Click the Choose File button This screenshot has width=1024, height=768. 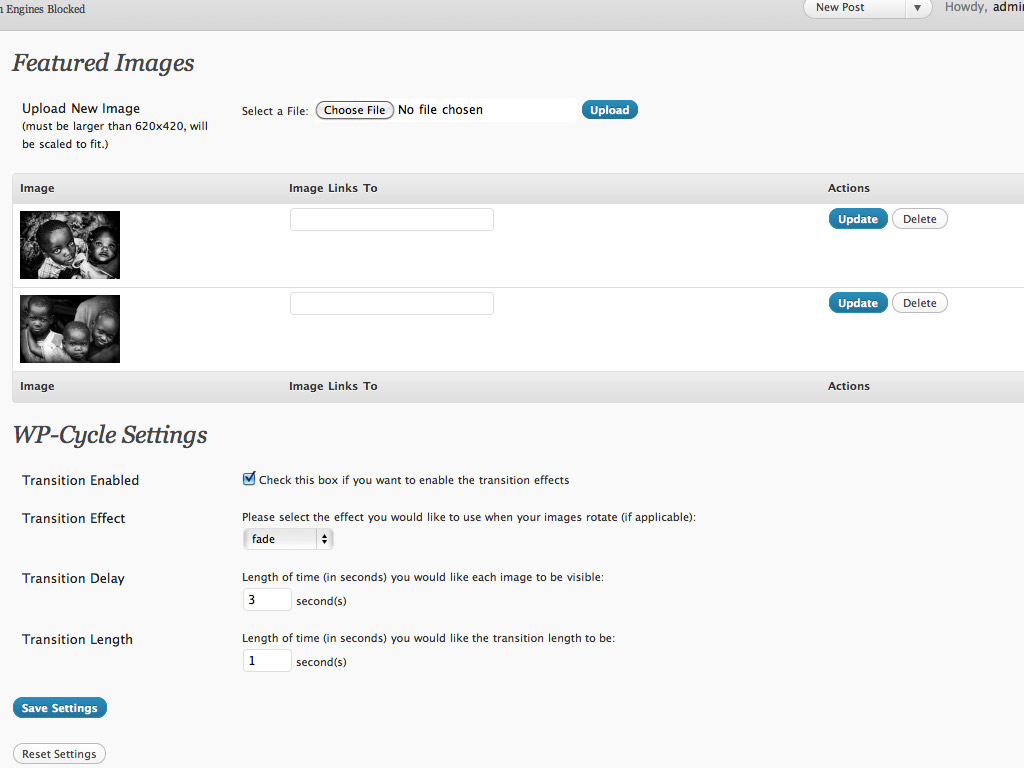(355, 110)
